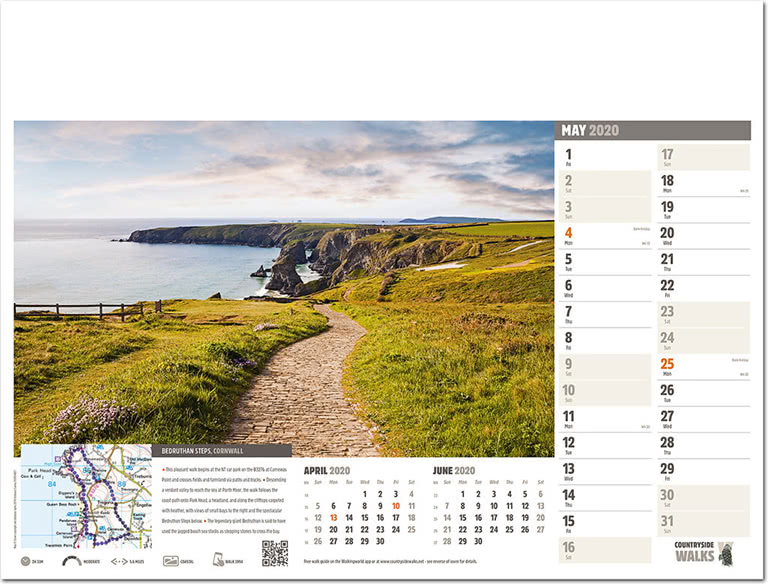
Task: Select May 29 Friday in the main grid
Action: 703,472
